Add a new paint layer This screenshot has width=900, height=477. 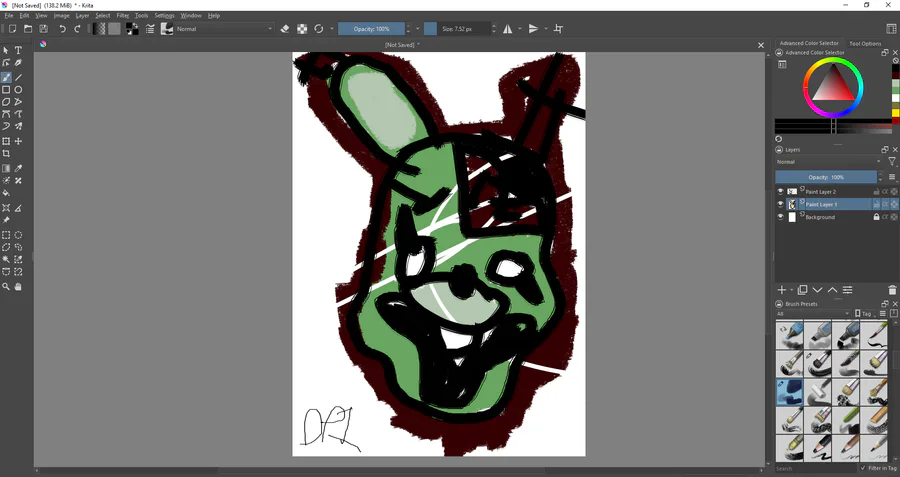781,290
